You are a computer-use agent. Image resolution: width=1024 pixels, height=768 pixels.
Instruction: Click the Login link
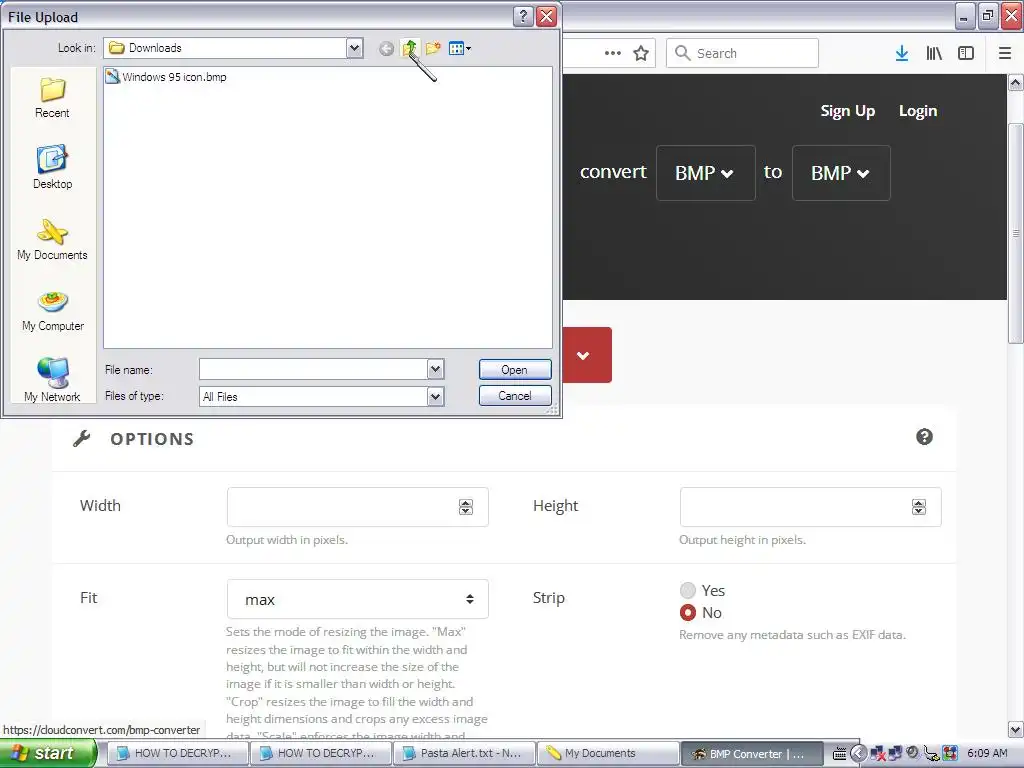(x=918, y=111)
